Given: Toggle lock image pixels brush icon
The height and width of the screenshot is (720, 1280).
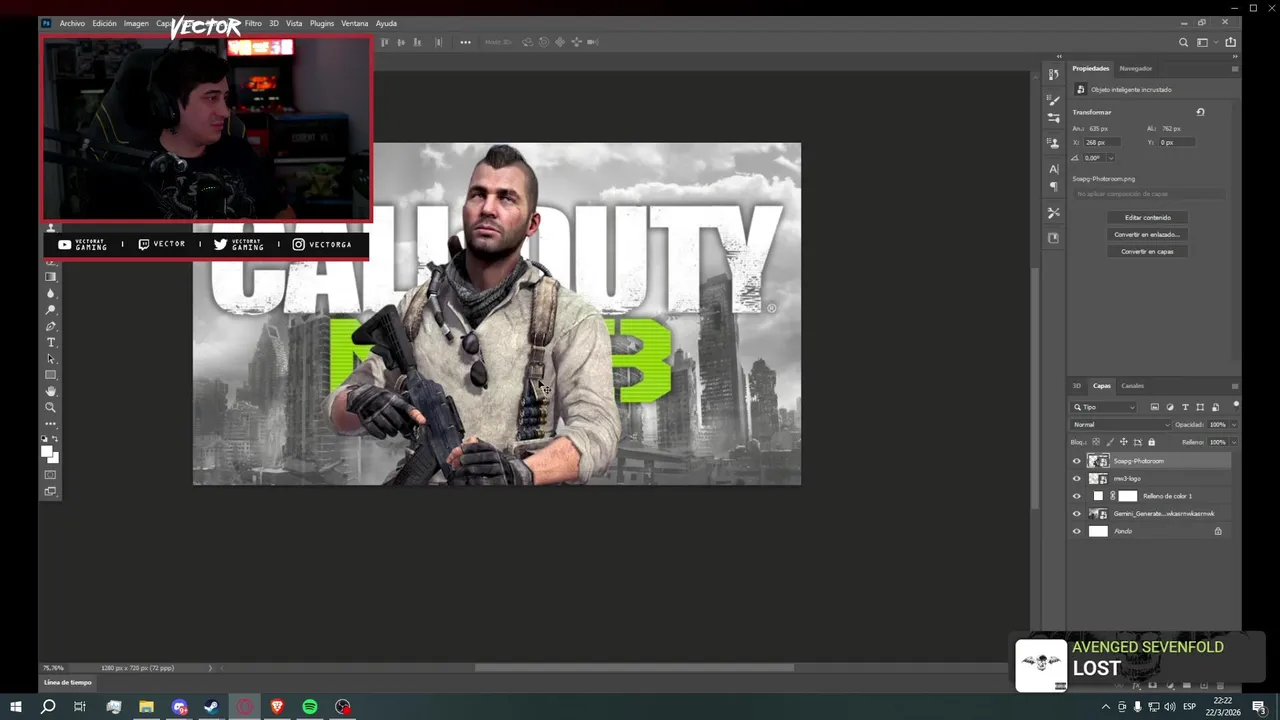Looking at the screenshot, I should [x=1110, y=442].
